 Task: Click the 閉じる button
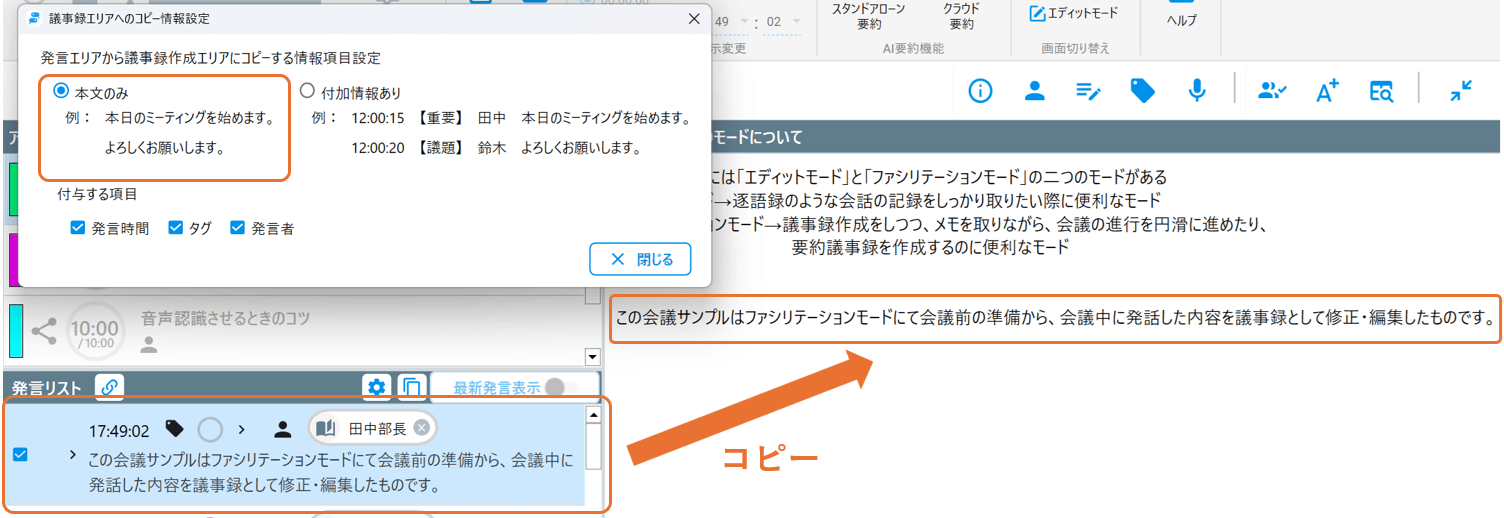[640, 259]
